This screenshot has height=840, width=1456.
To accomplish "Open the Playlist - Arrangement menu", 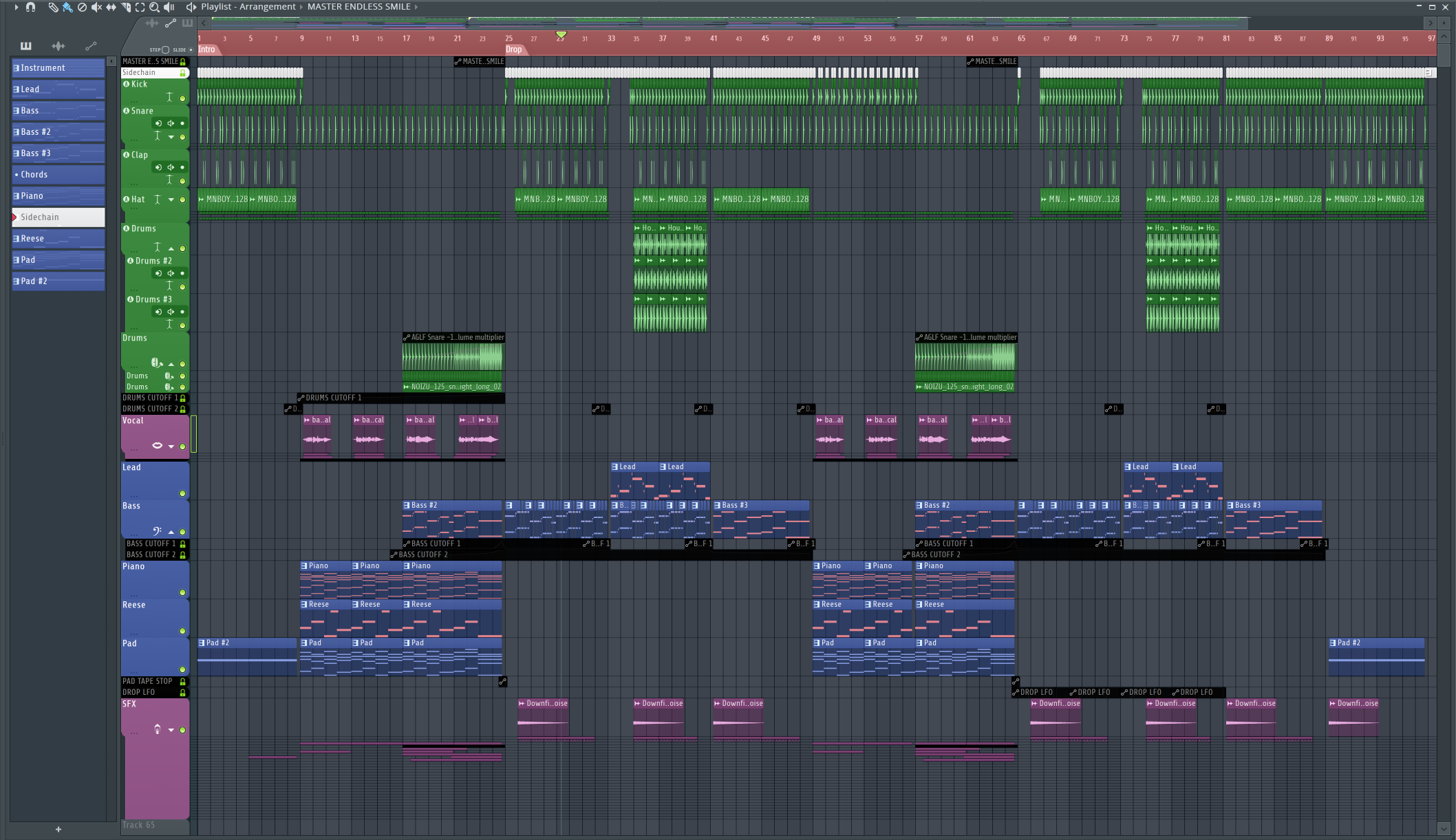I will coord(248,7).
